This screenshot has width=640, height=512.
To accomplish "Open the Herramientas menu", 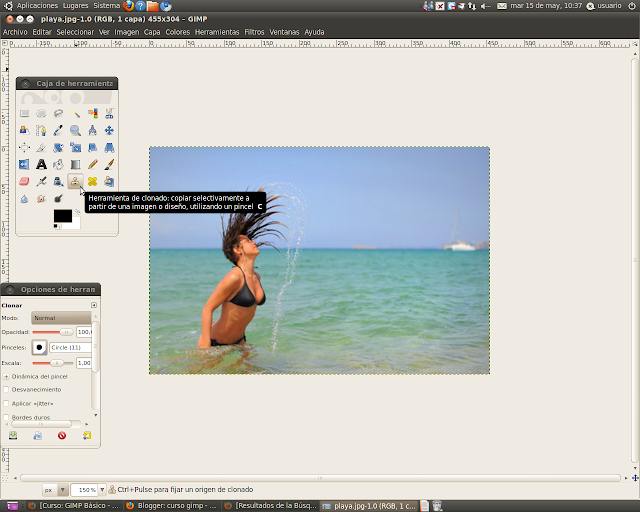I will point(217,32).
